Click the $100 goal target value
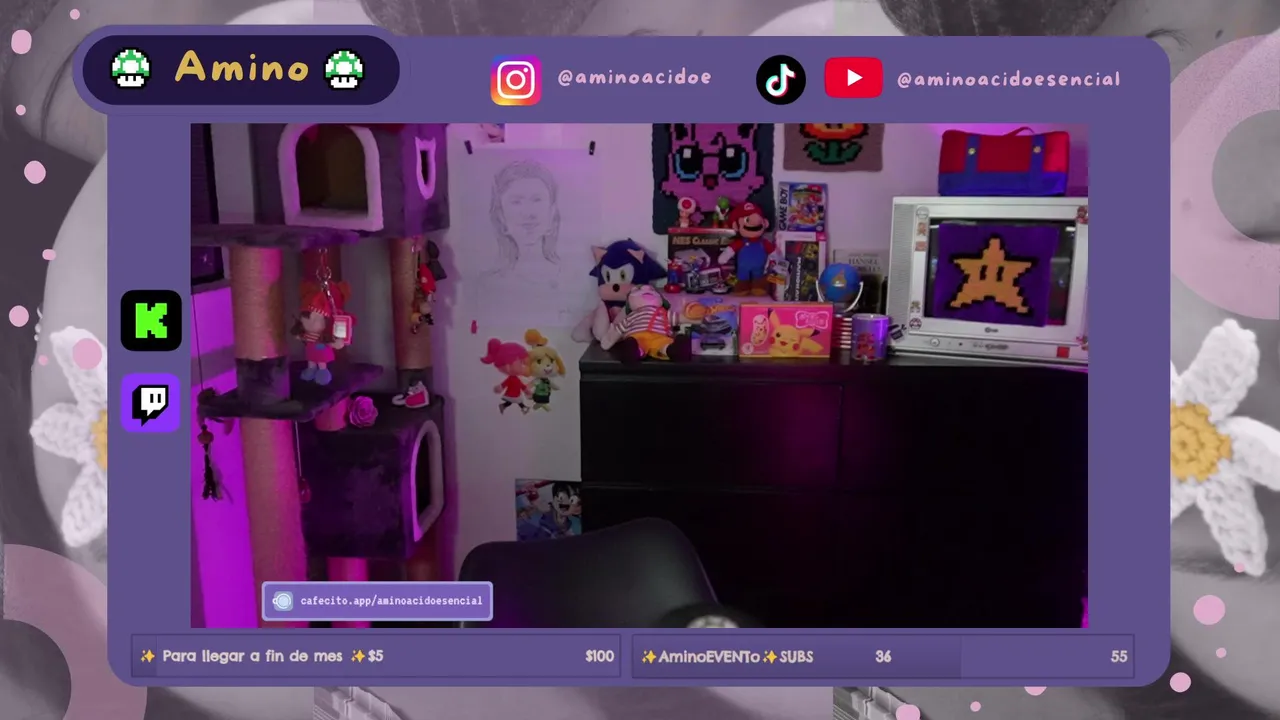 point(599,657)
